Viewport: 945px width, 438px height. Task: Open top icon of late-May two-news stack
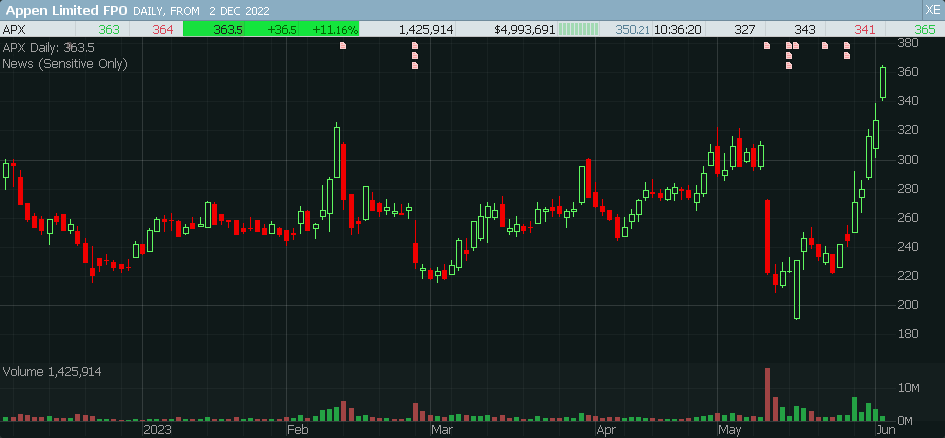[x=847, y=45]
